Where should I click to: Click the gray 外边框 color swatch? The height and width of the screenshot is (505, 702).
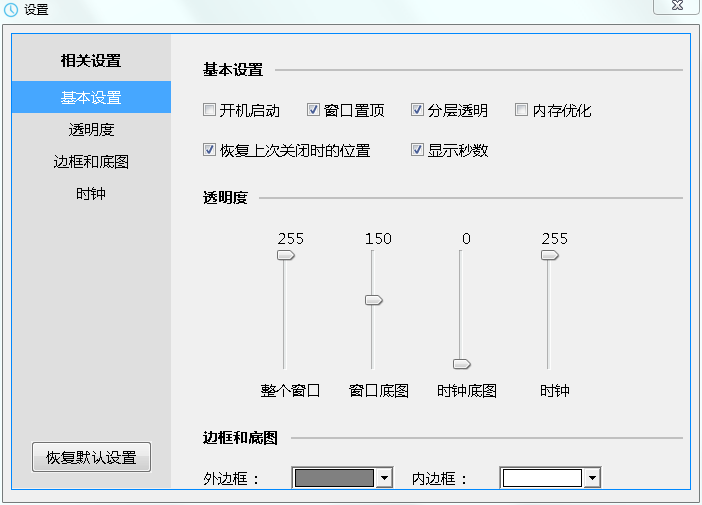point(334,478)
